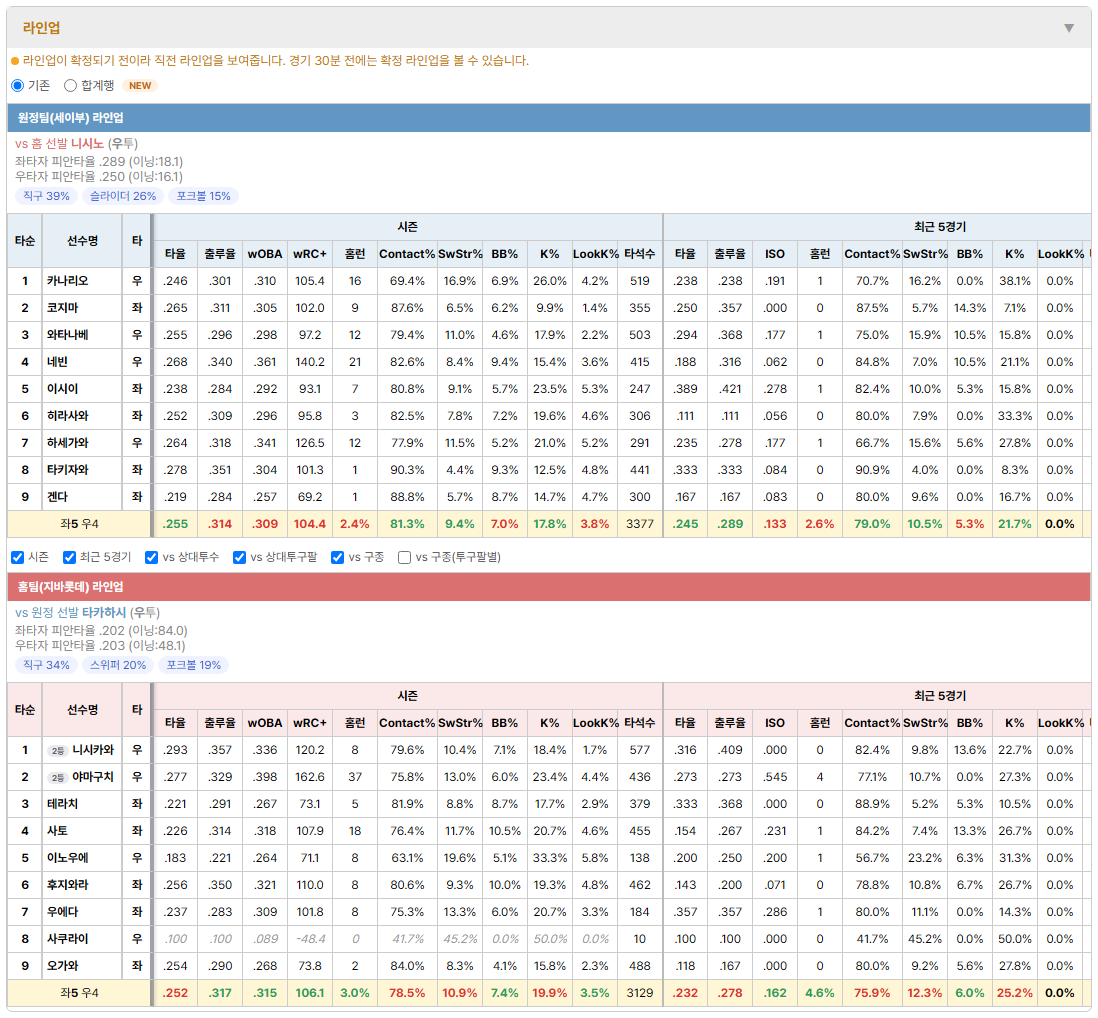Open home starter 니시노 link

pyautogui.click(x=88, y=144)
